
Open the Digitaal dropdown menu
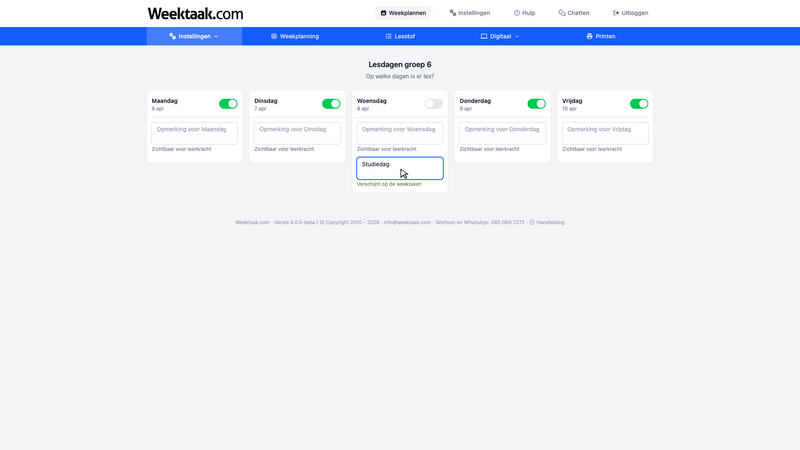coord(500,36)
